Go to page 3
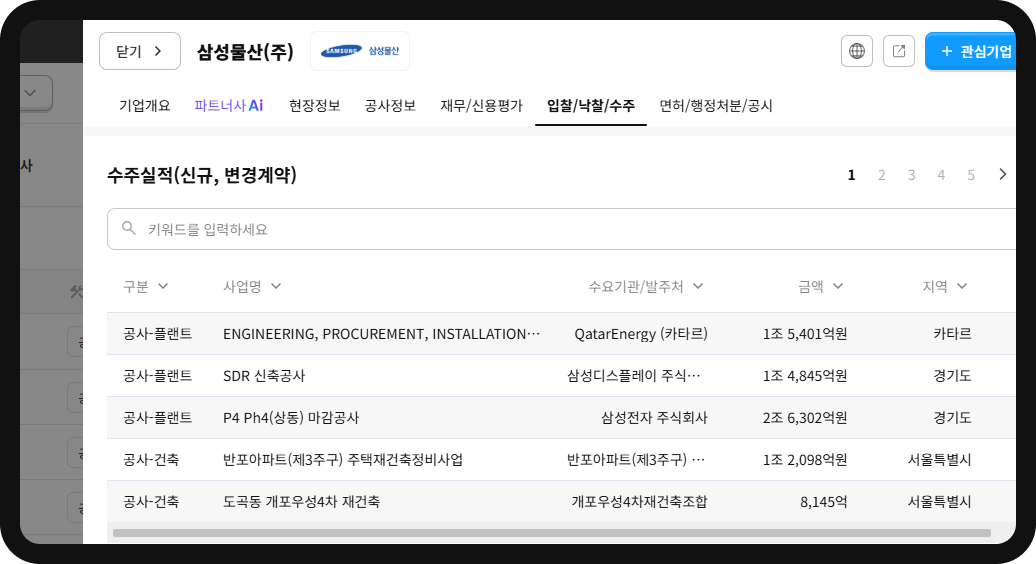1036x564 pixels. click(911, 175)
